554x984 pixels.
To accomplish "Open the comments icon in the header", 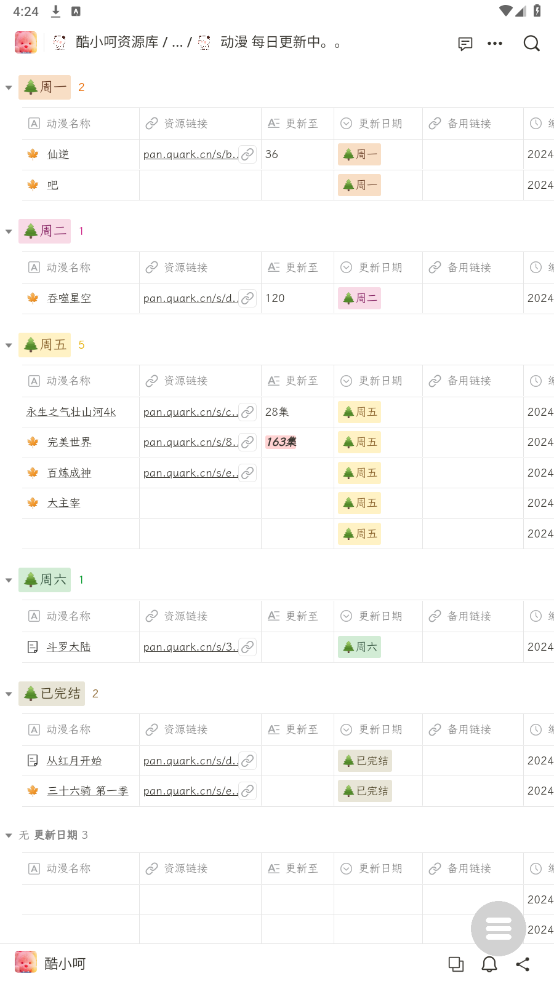I will pyautogui.click(x=465, y=43).
